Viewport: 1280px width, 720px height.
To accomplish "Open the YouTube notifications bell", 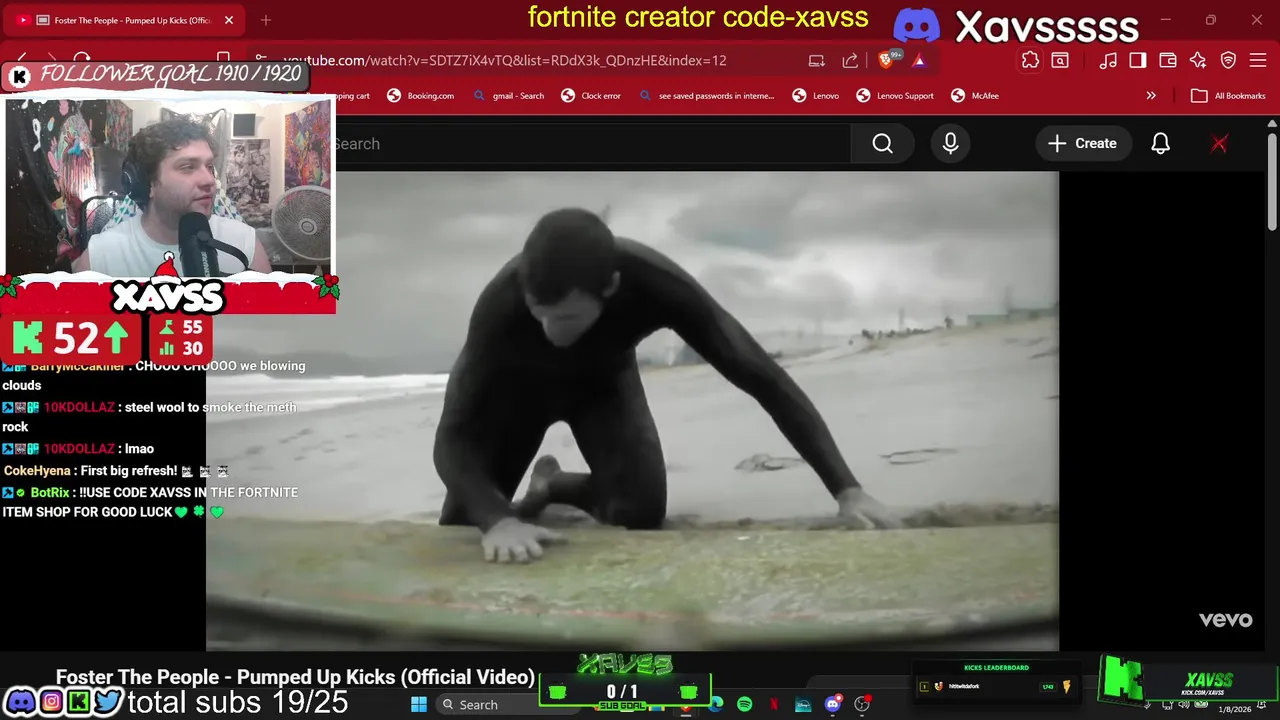I will coord(1160,144).
